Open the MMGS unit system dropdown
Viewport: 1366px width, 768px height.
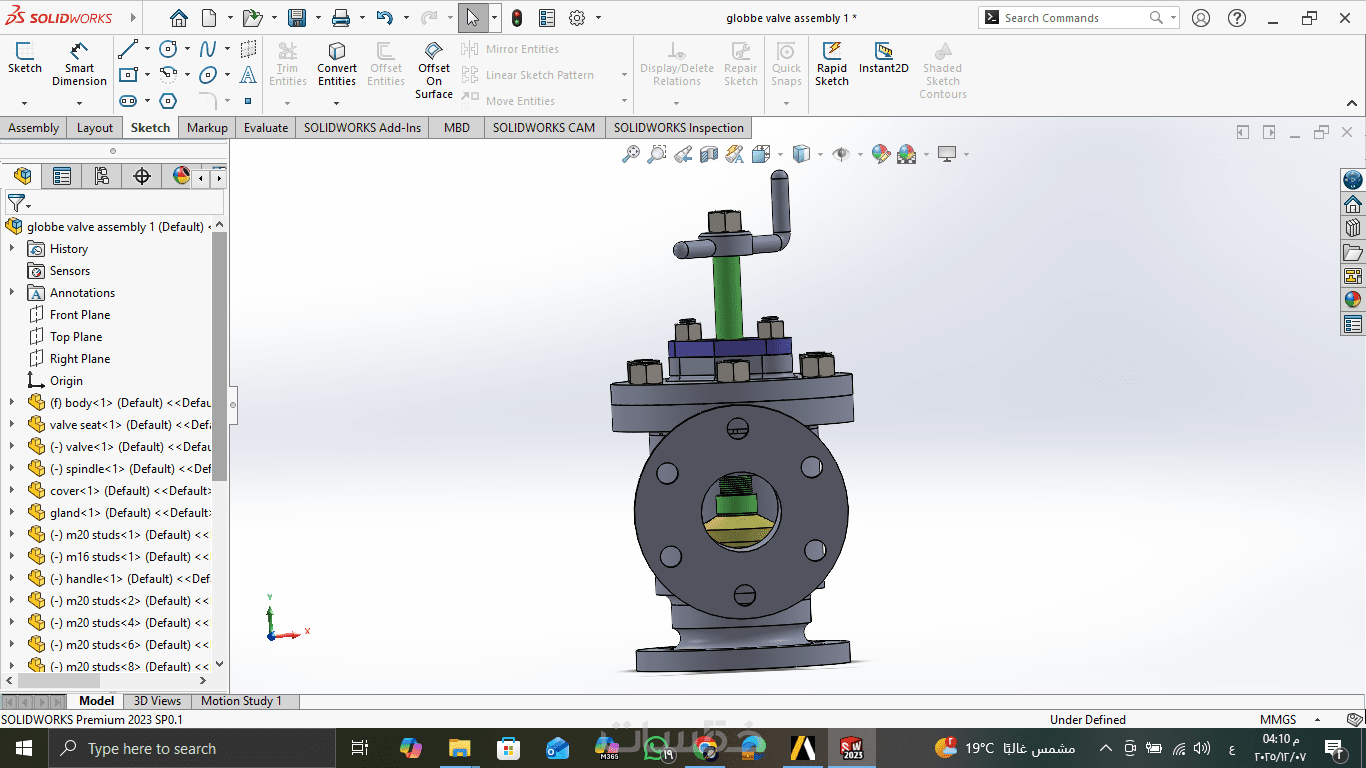pyautogui.click(x=1319, y=720)
